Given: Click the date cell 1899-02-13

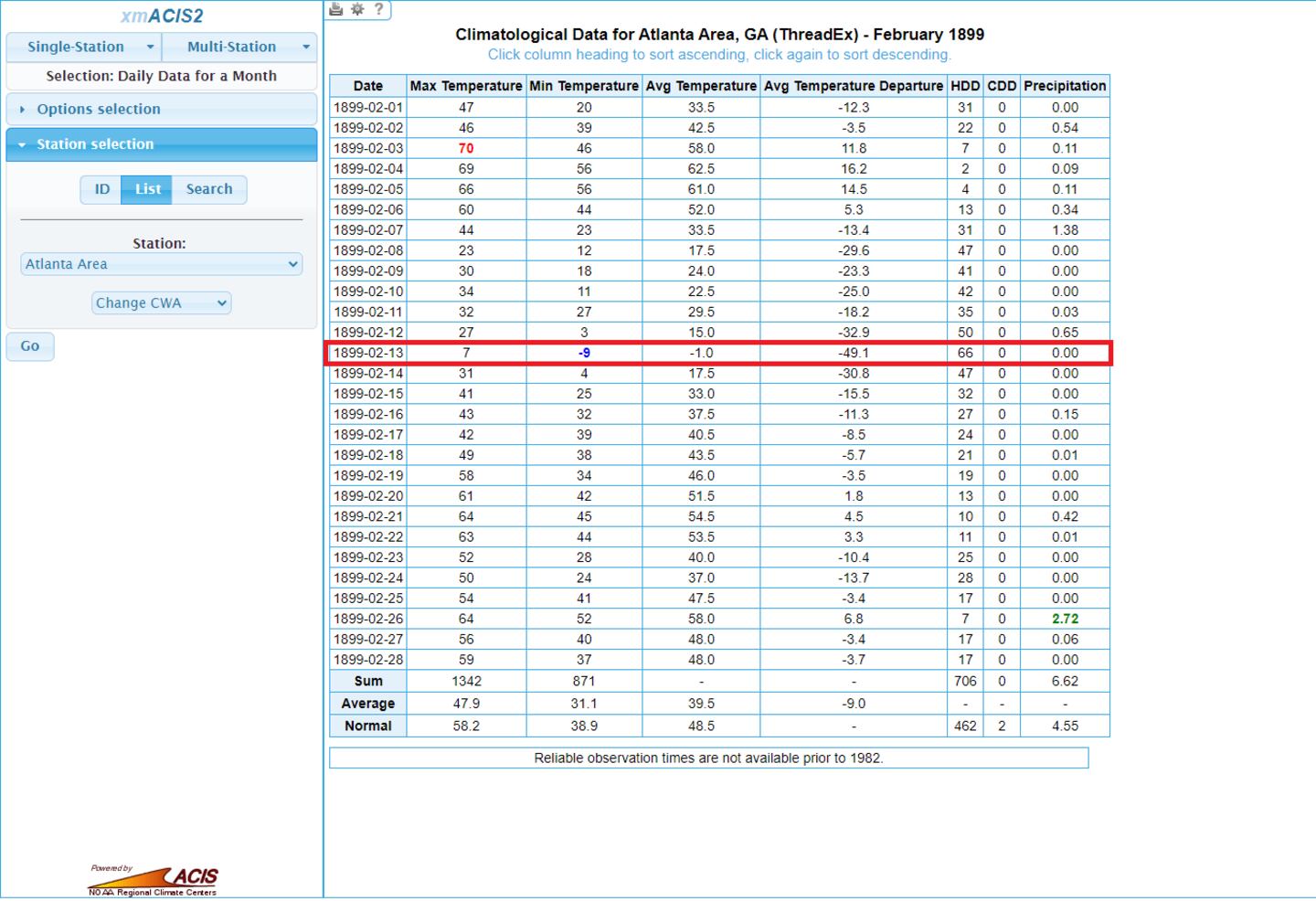Looking at the screenshot, I should [x=368, y=353].
